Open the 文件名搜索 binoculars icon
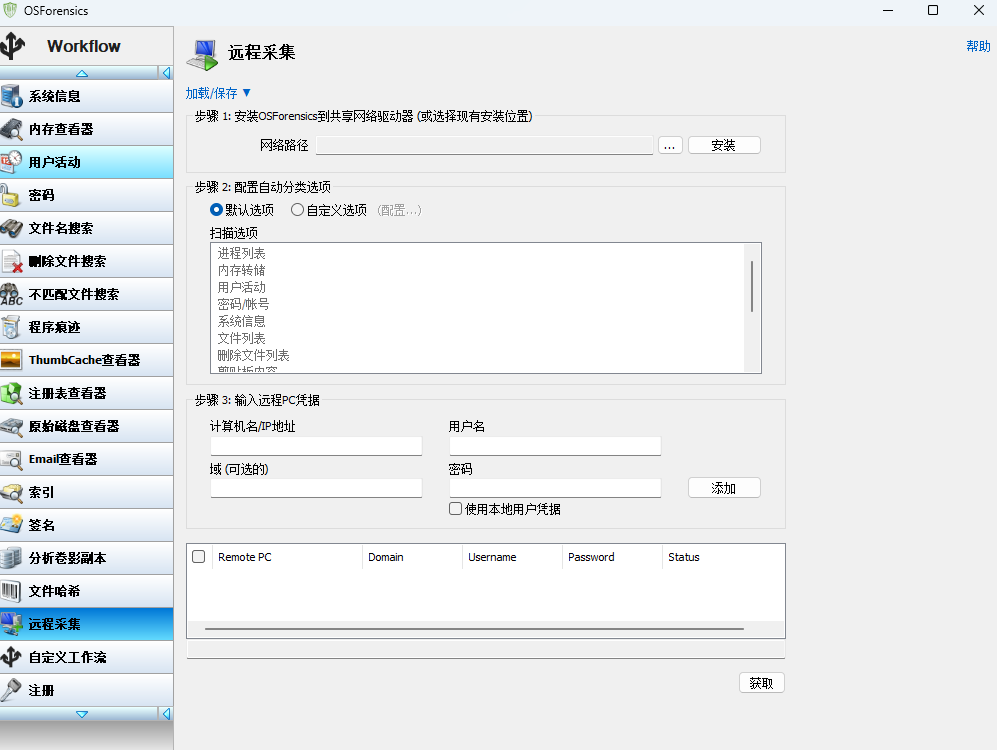Image resolution: width=997 pixels, height=750 pixels. click(11, 228)
